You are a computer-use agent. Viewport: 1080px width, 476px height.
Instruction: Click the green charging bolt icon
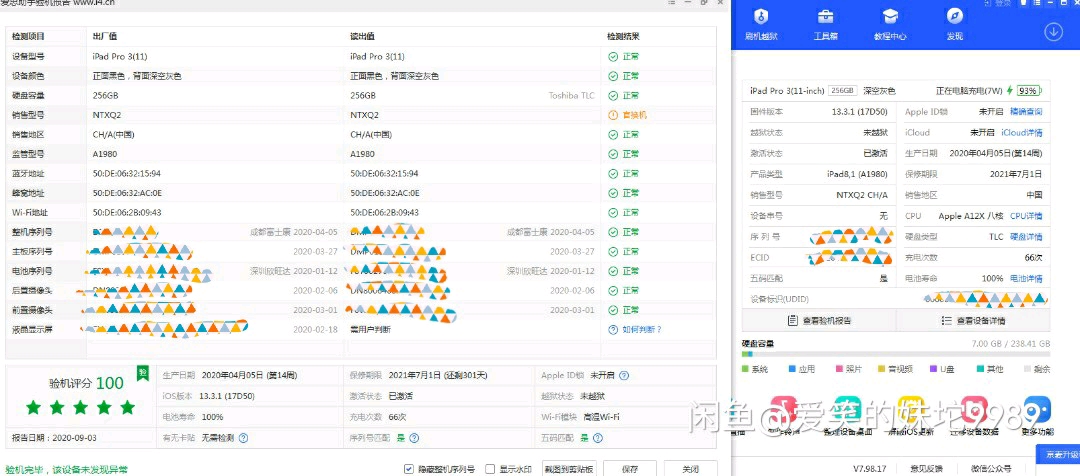[1010, 91]
